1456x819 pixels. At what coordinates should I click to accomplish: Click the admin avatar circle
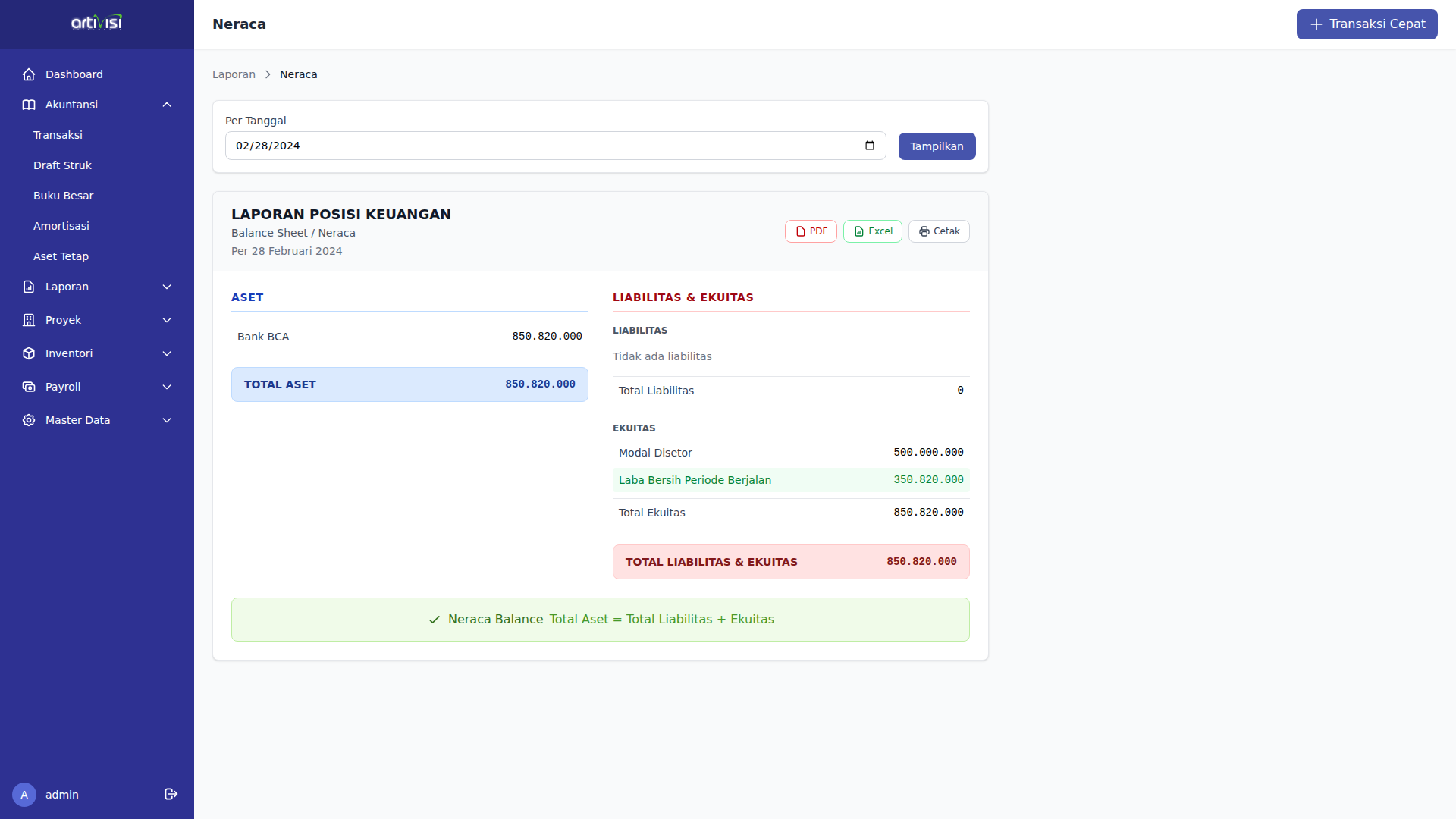pyautogui.click(x=24, y=794)
